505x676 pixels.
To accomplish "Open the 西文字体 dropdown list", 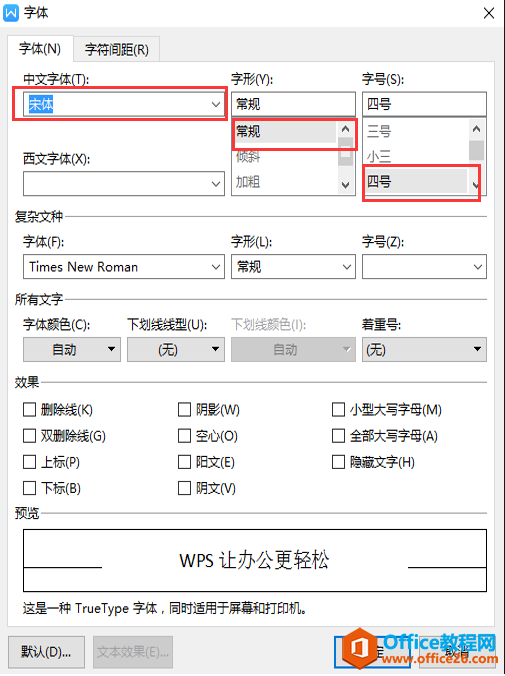I will (x=216, y=184).
